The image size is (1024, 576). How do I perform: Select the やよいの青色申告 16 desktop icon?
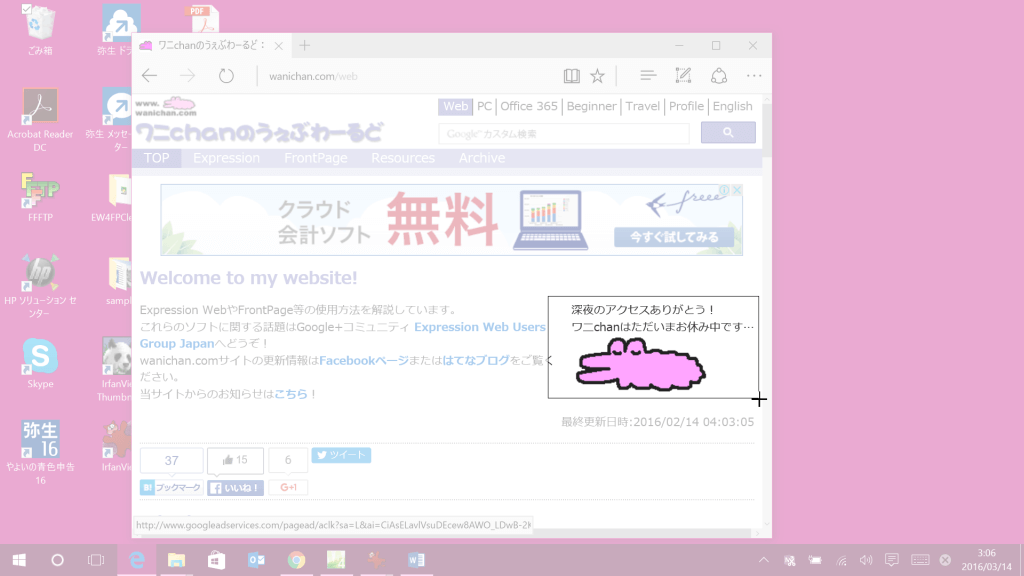point(40,453)
